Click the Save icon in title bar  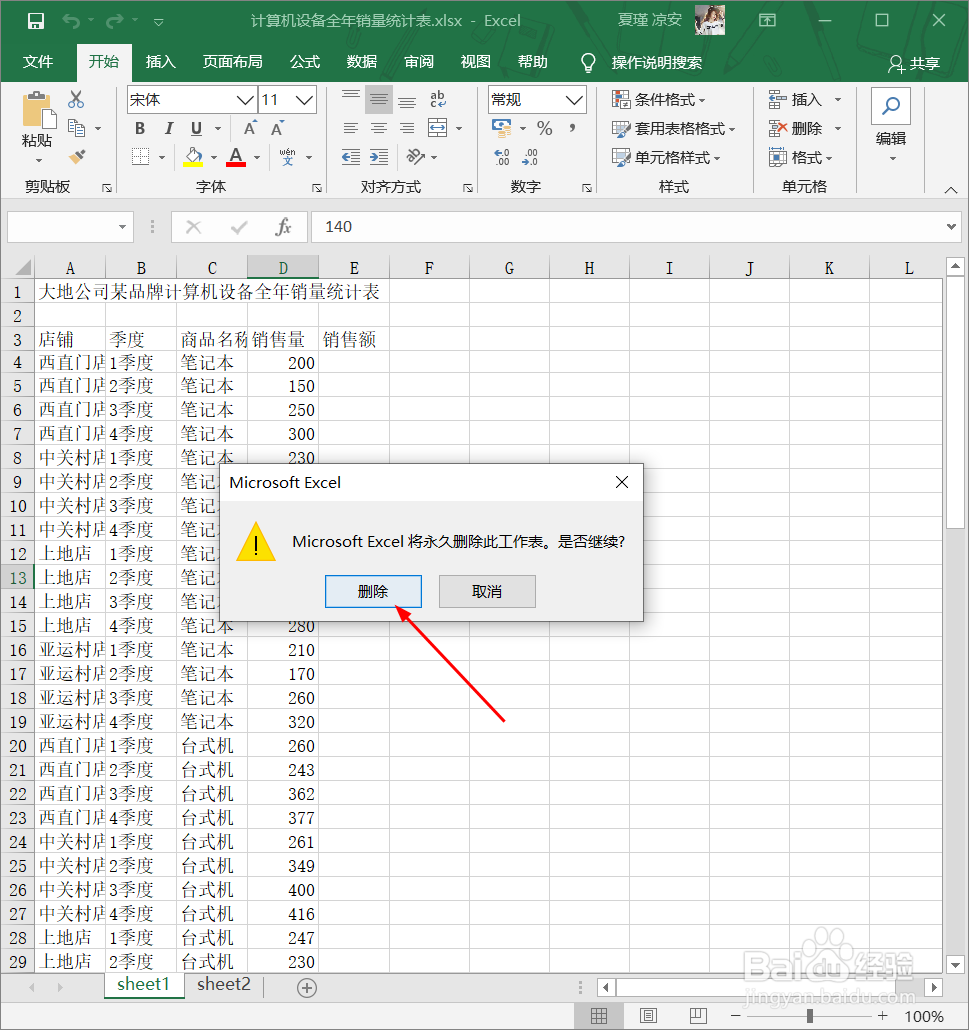(35, 21)
